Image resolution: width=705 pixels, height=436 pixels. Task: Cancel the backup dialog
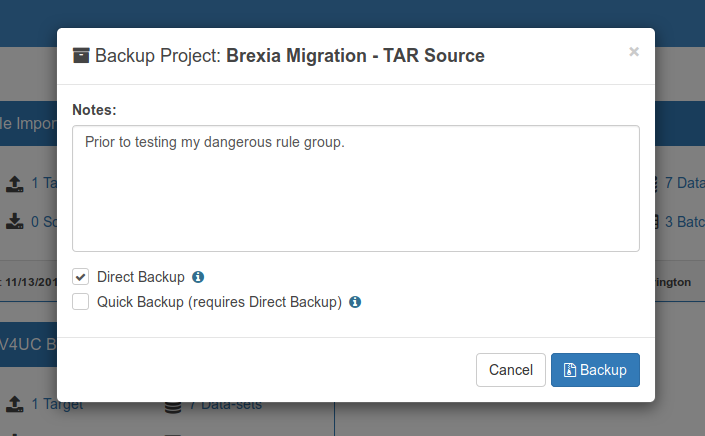[511, 370]
